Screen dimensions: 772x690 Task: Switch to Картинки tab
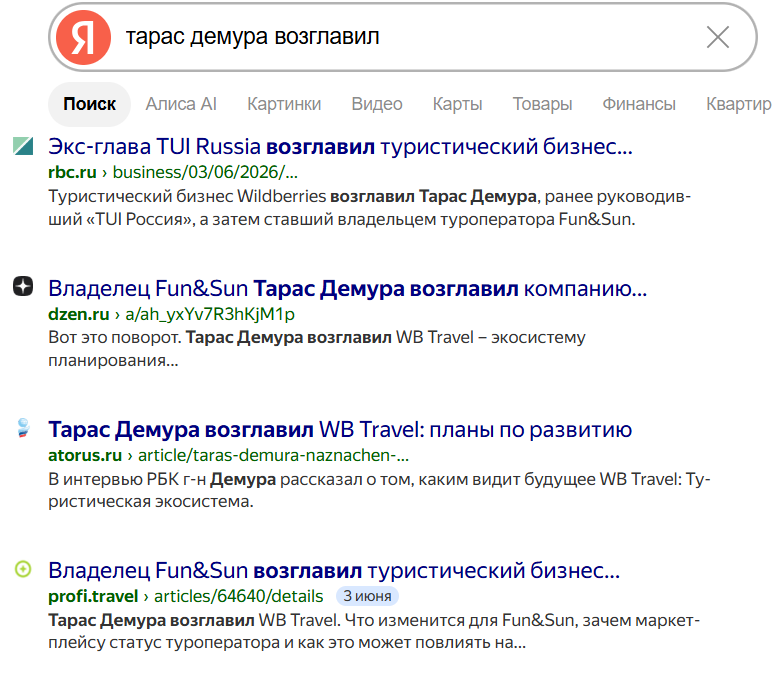[x=284, y=104]
